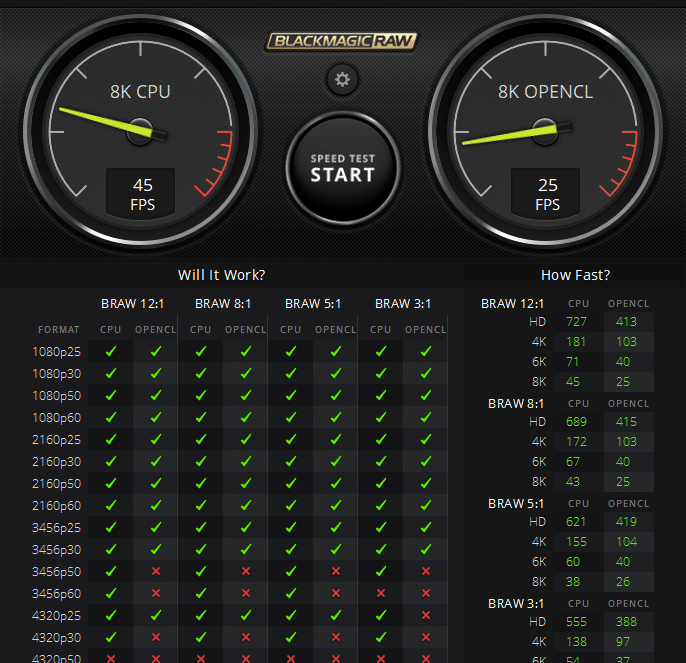The width and height of the screenshot is (686, 663).
Task: Click the 8K OPENCL gauge FPS readout
Action: pyautogui.click(x=546, y=193)
